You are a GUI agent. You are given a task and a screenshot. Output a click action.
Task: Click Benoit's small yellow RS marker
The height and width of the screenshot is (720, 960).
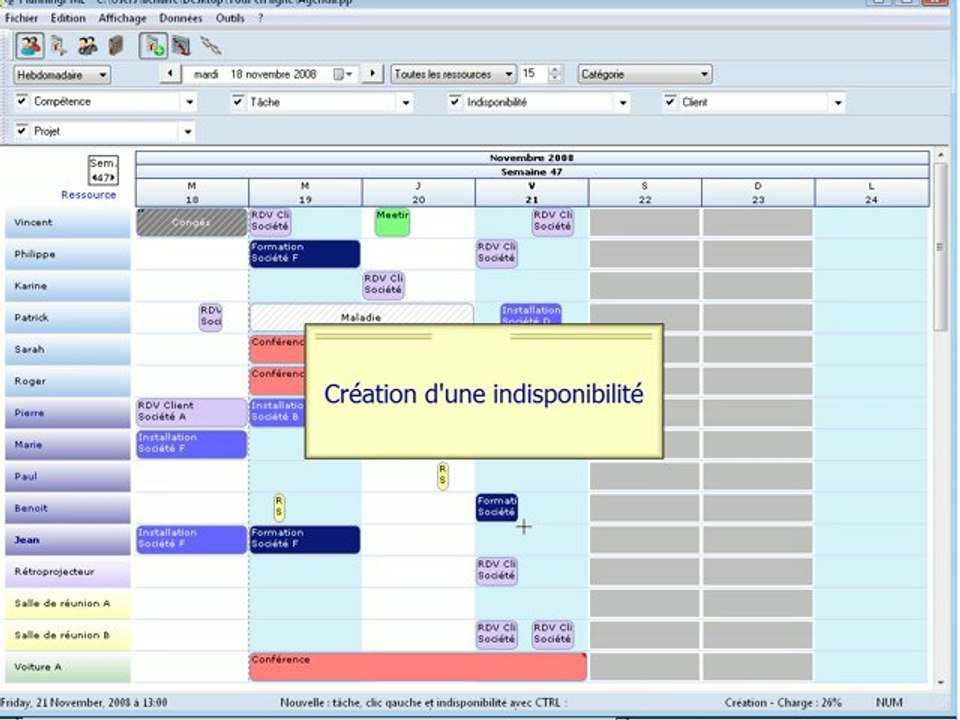pos(279,508)
